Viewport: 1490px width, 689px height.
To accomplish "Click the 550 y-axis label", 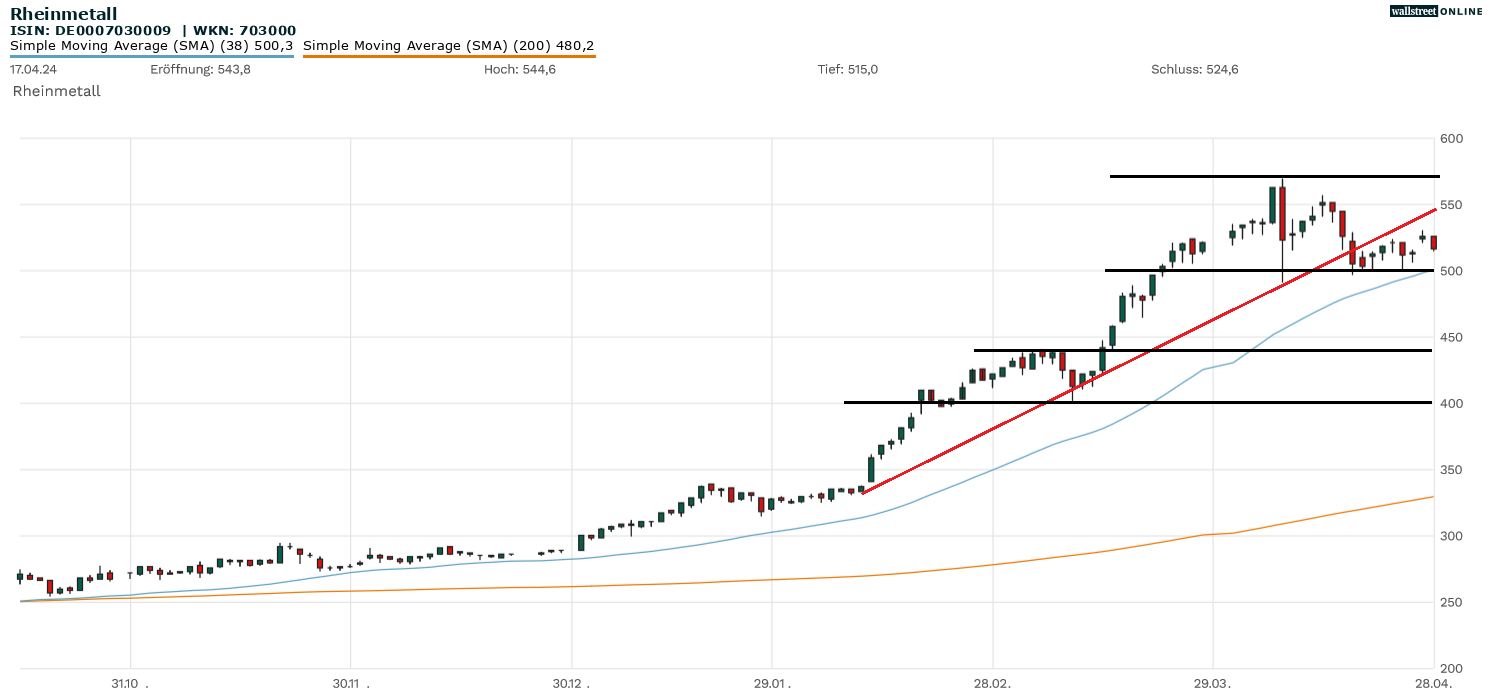I will [x=1451, y=205].
